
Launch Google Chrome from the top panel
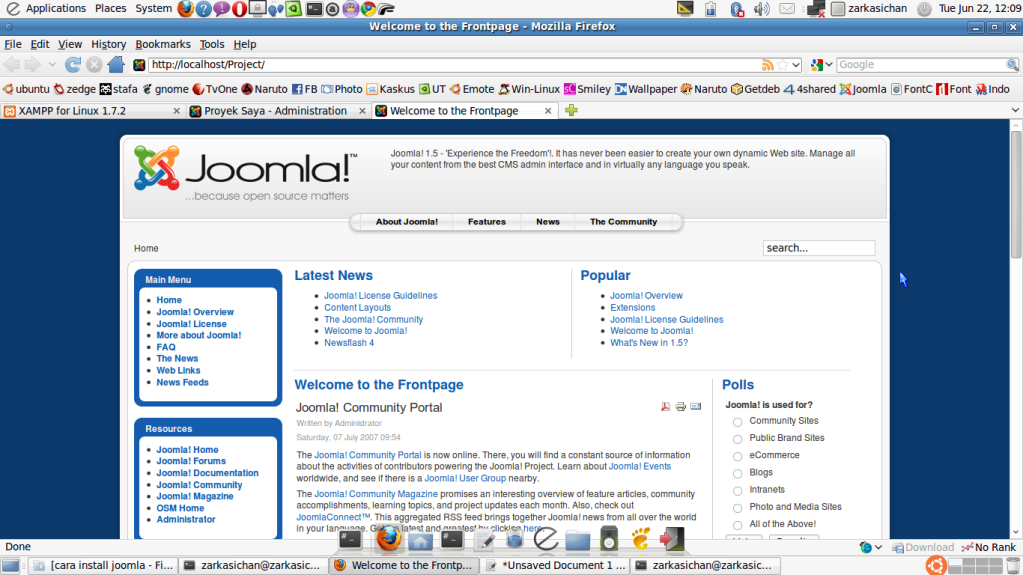point(368,8)
